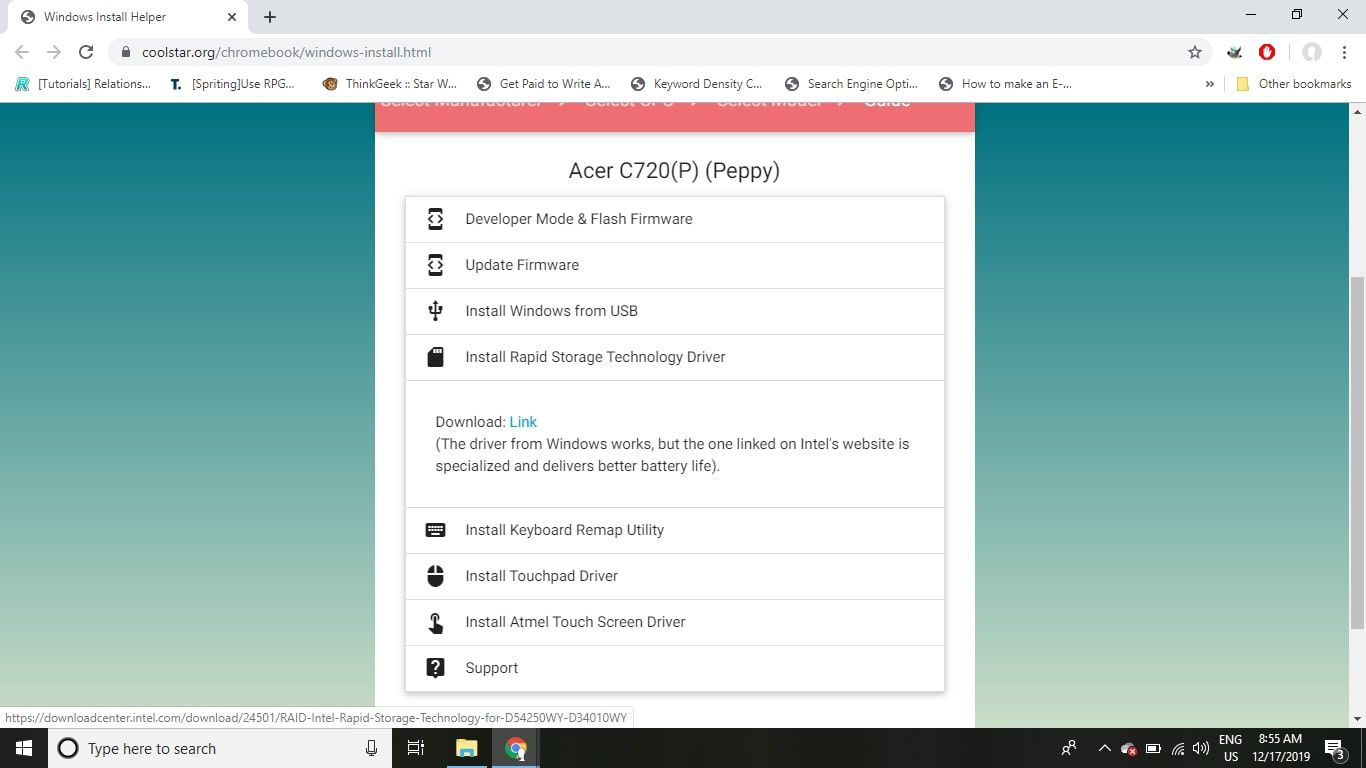Click the Developer Mode & Flash Firmware icon
Screen dimensions: 1366x768
[435, 219]
